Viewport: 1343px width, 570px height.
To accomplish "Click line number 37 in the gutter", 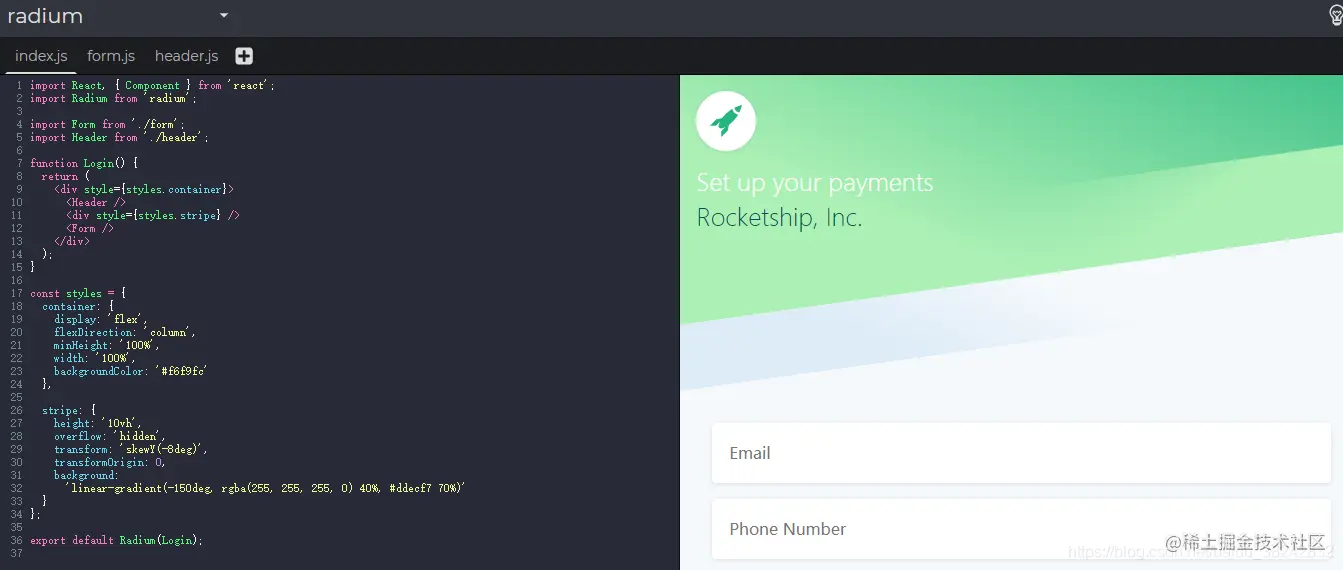I will coord(16,553).
